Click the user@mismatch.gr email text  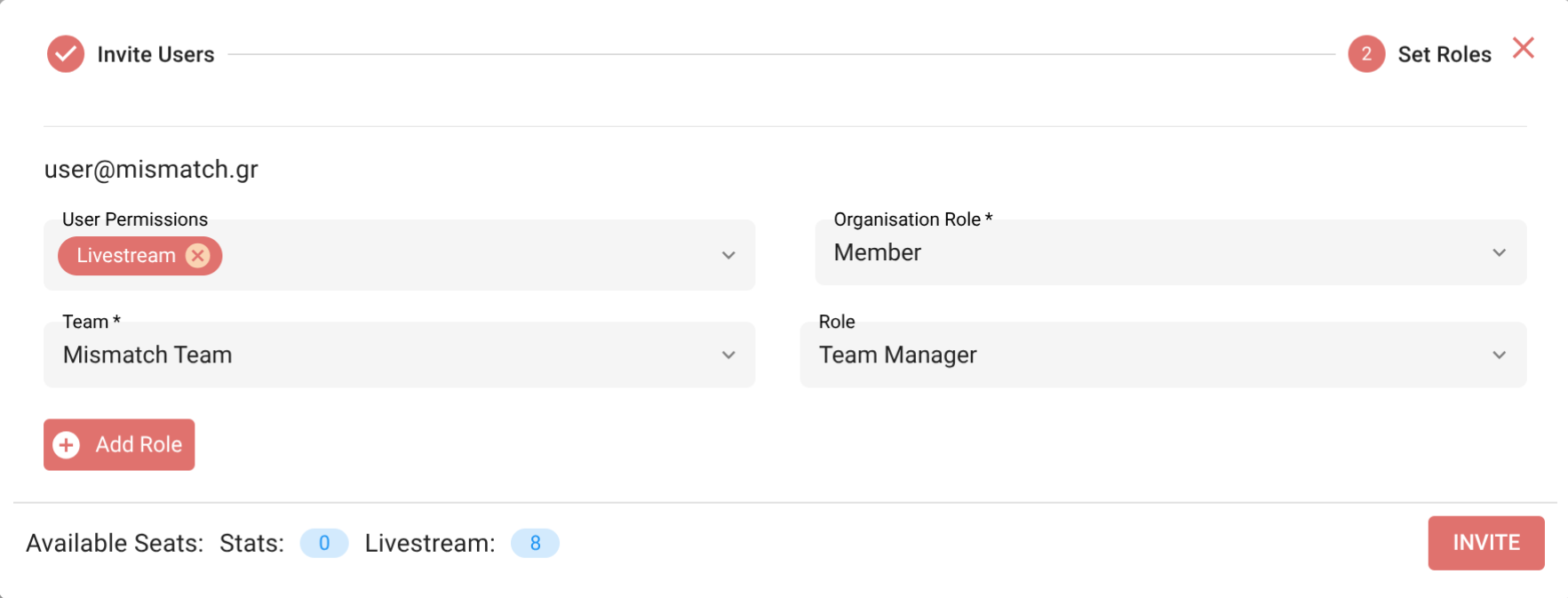coord(151,170)
